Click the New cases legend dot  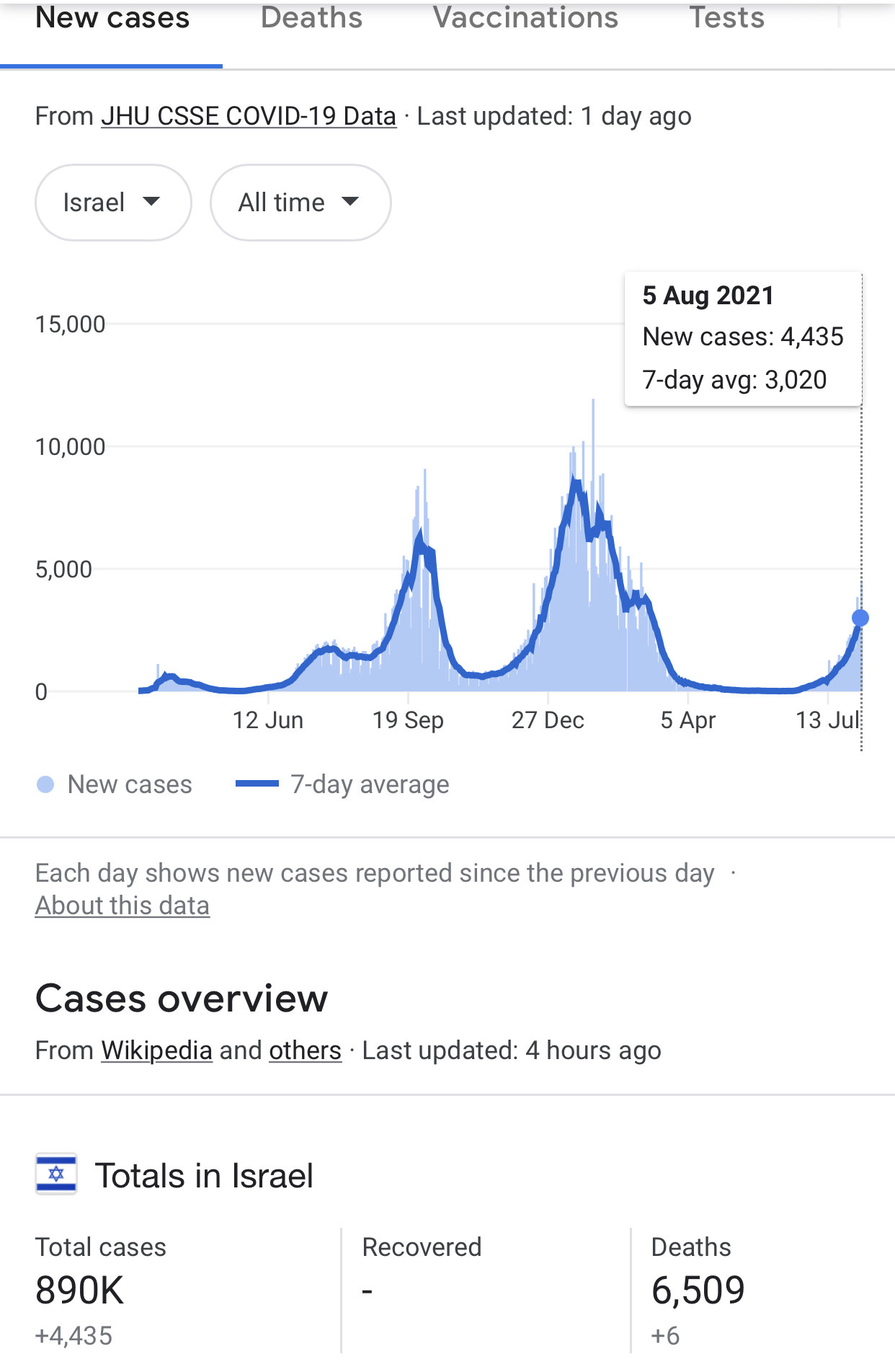45,784
